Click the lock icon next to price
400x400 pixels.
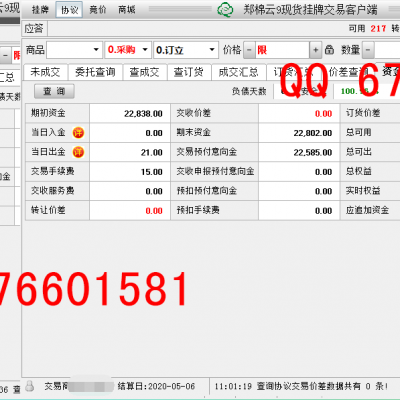[x=329, y=50]
